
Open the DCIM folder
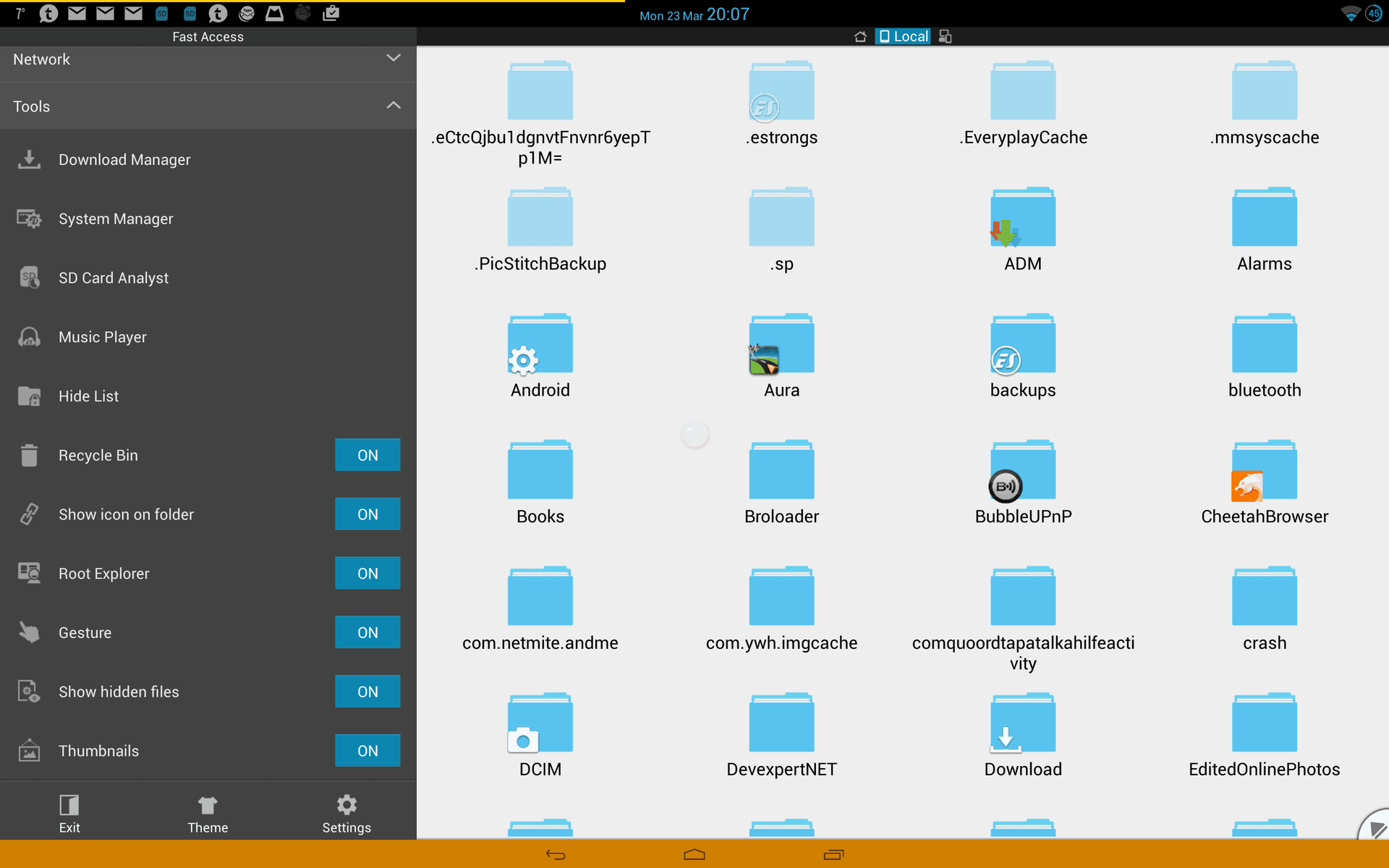540,735
